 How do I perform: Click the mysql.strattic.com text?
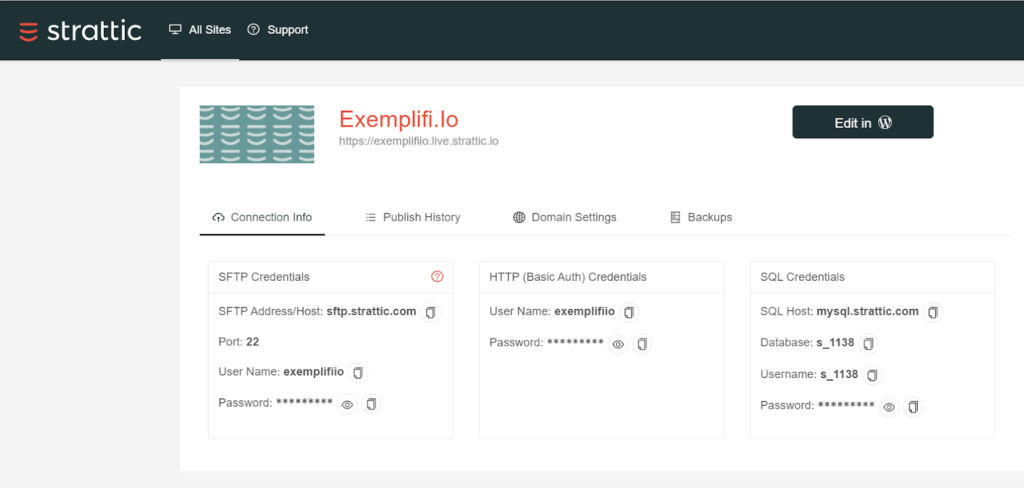(867, 311)
